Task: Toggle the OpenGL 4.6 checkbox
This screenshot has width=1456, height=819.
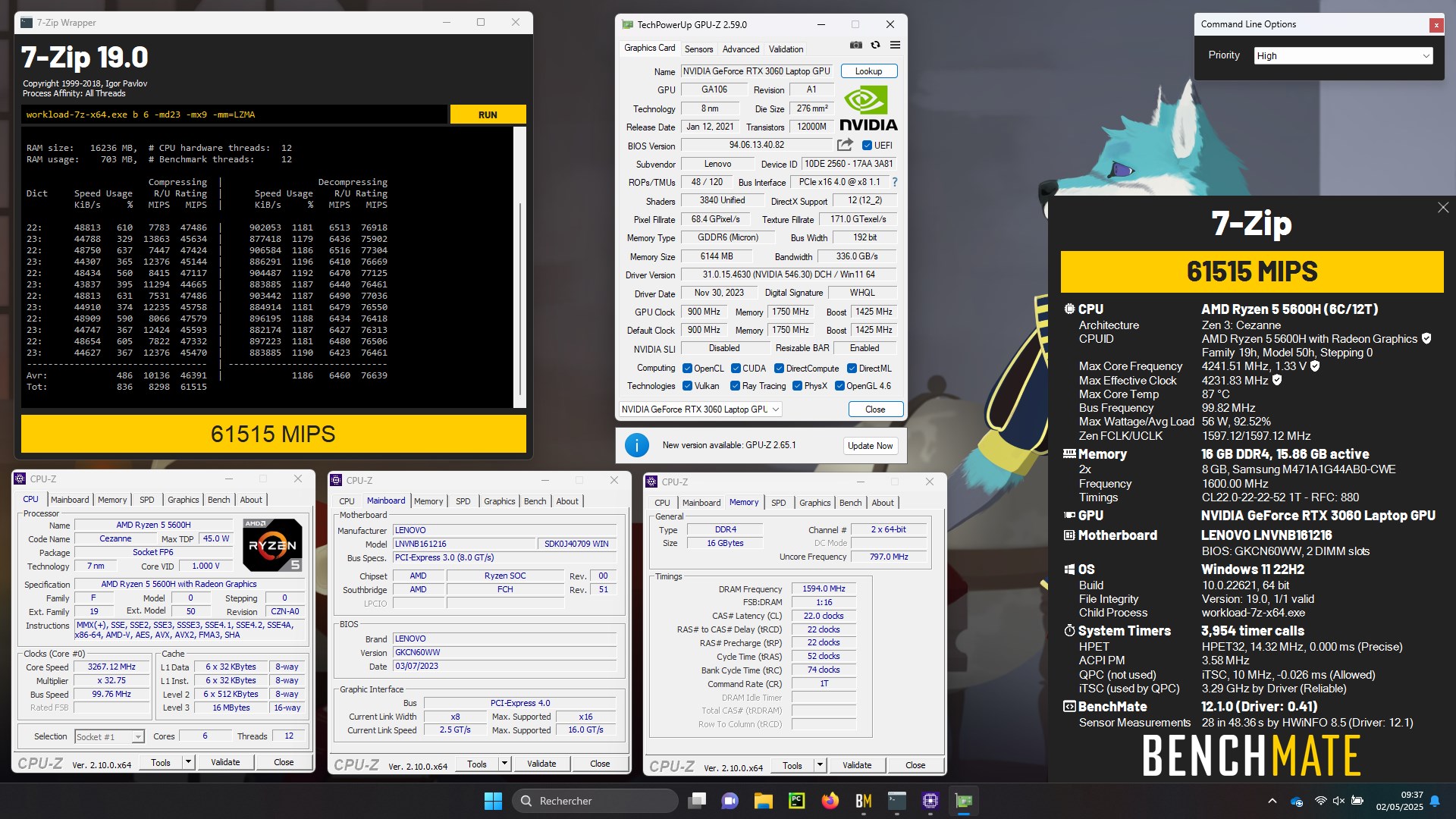Action: click(839, 386)
